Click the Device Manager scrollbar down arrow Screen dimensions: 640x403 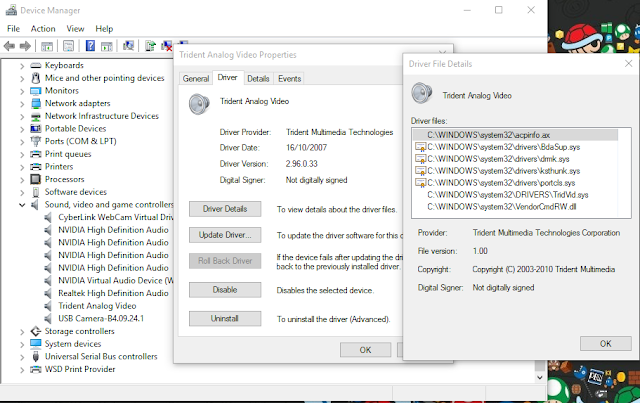[x=540, y=377]
